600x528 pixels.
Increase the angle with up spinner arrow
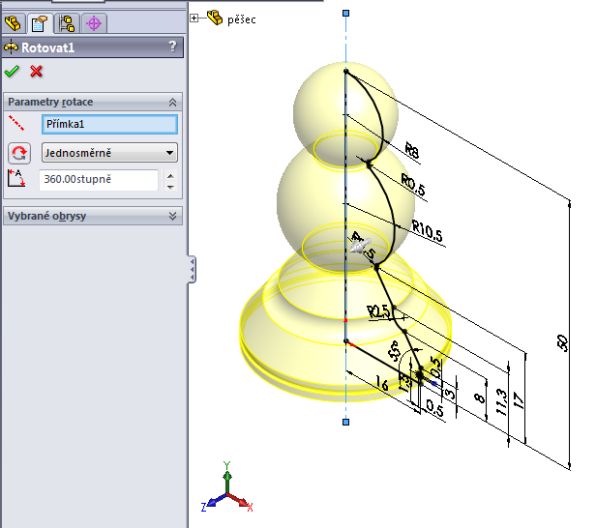169,176
